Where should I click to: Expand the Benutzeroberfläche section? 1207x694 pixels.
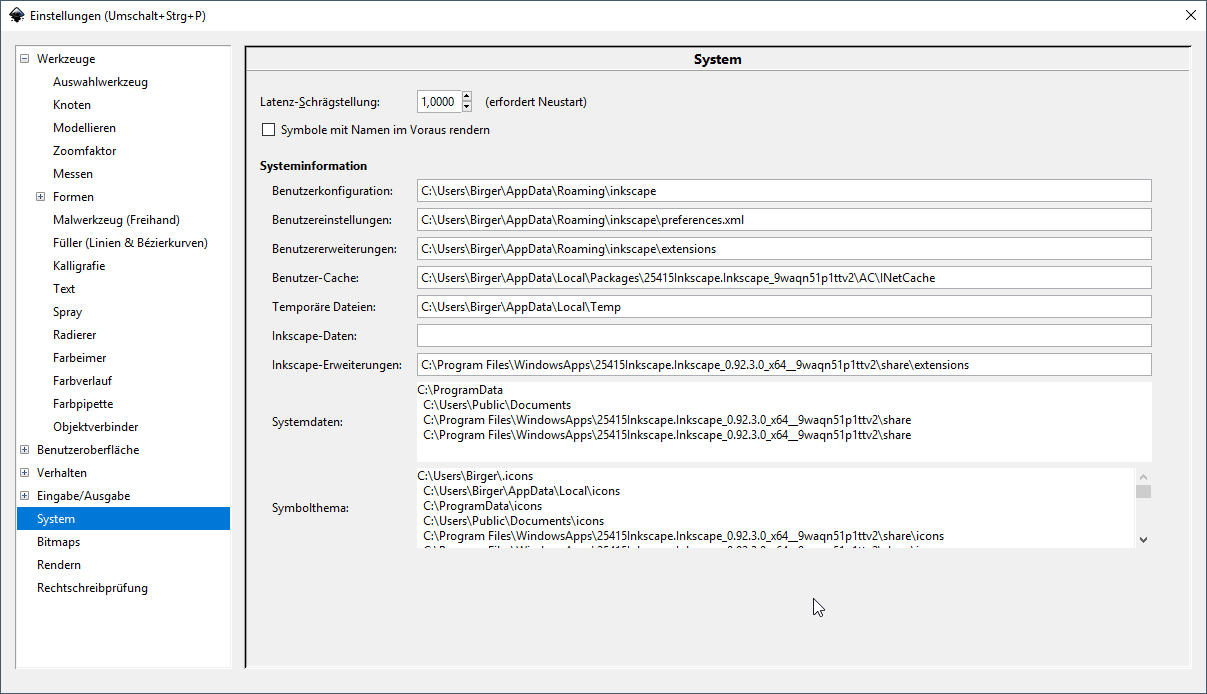click(x=25, y=450)
